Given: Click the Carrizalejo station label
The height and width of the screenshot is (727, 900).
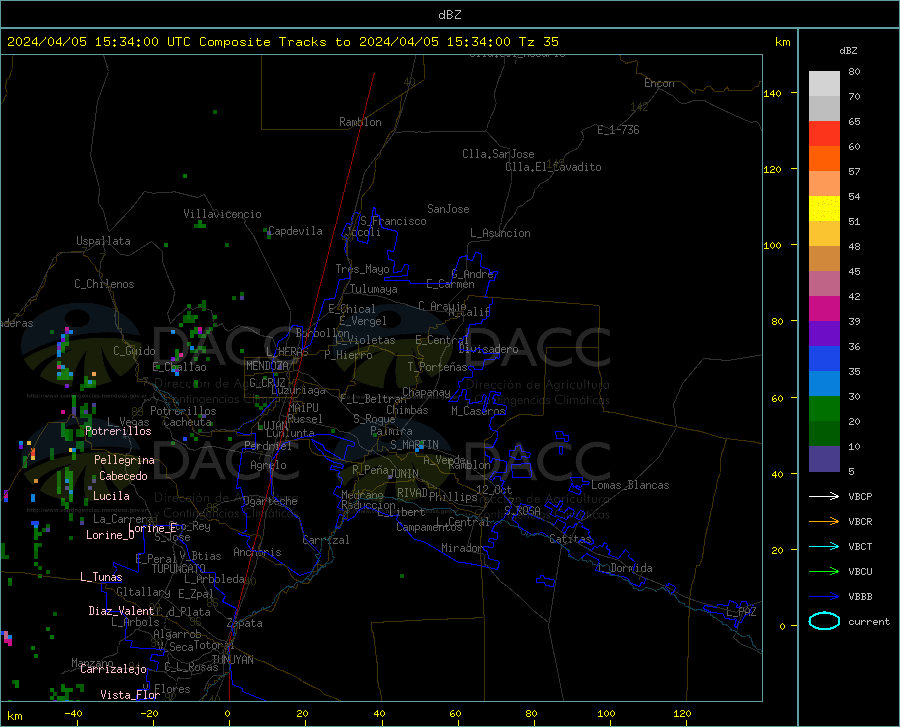Looking at the screenshot, I should point(113,669).
